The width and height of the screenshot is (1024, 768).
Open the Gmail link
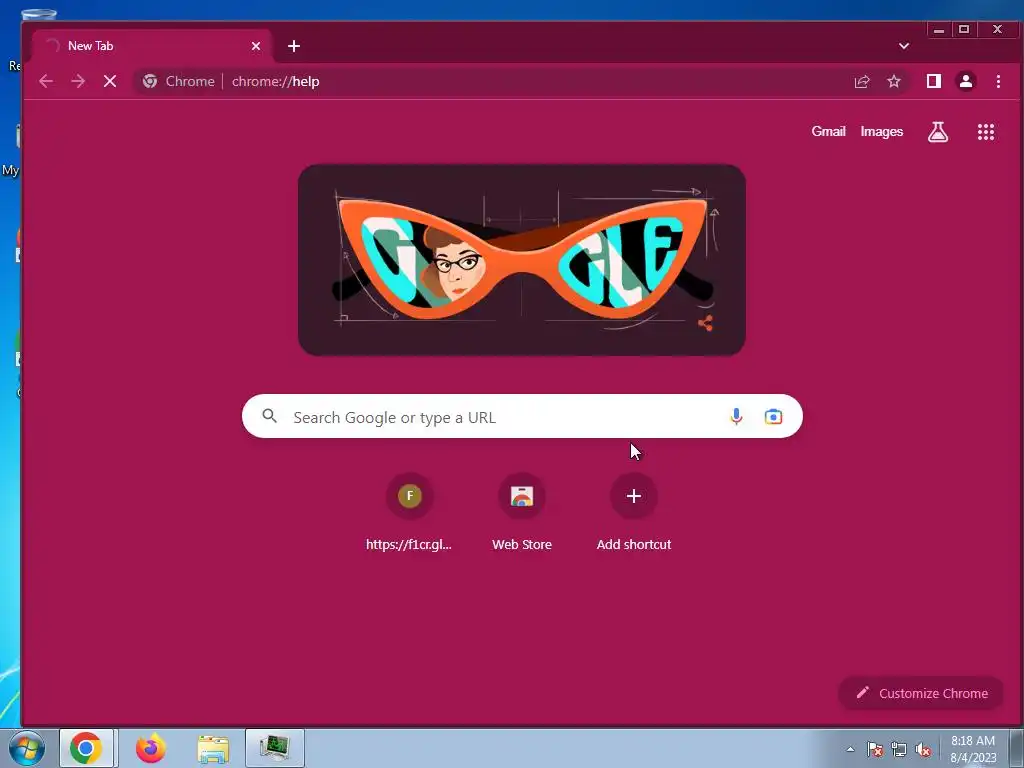[x=828, y=131]
